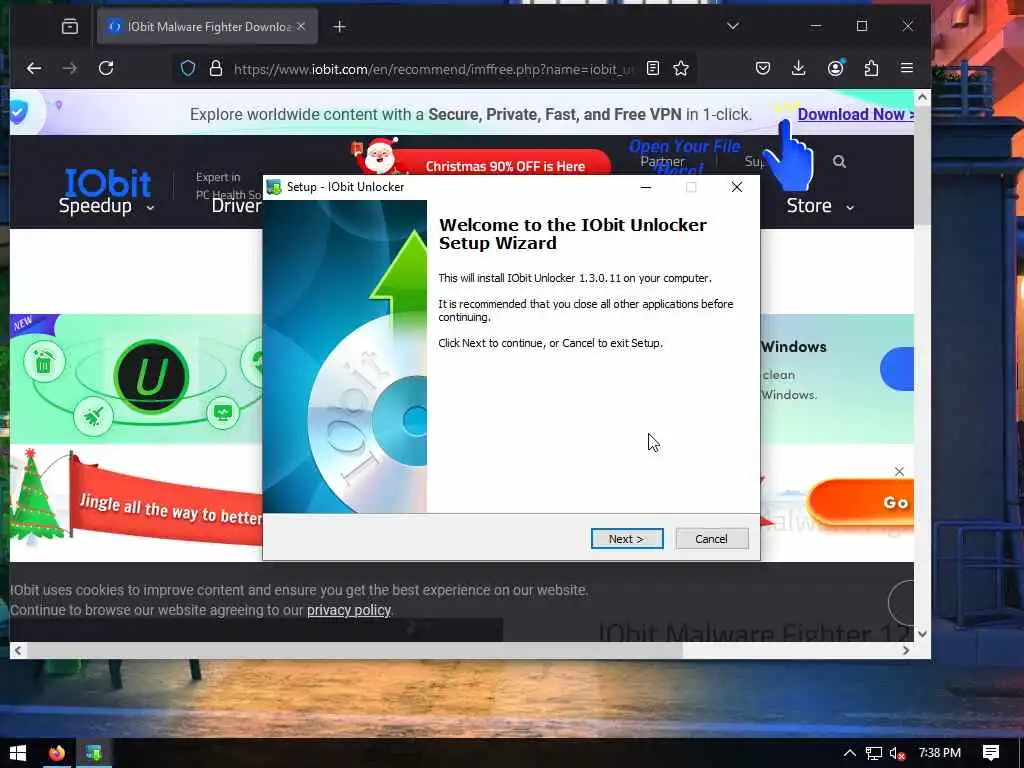The image size is (1024, 768).
Task: Click the Jingle all the way banner
Action: [167, 502]
